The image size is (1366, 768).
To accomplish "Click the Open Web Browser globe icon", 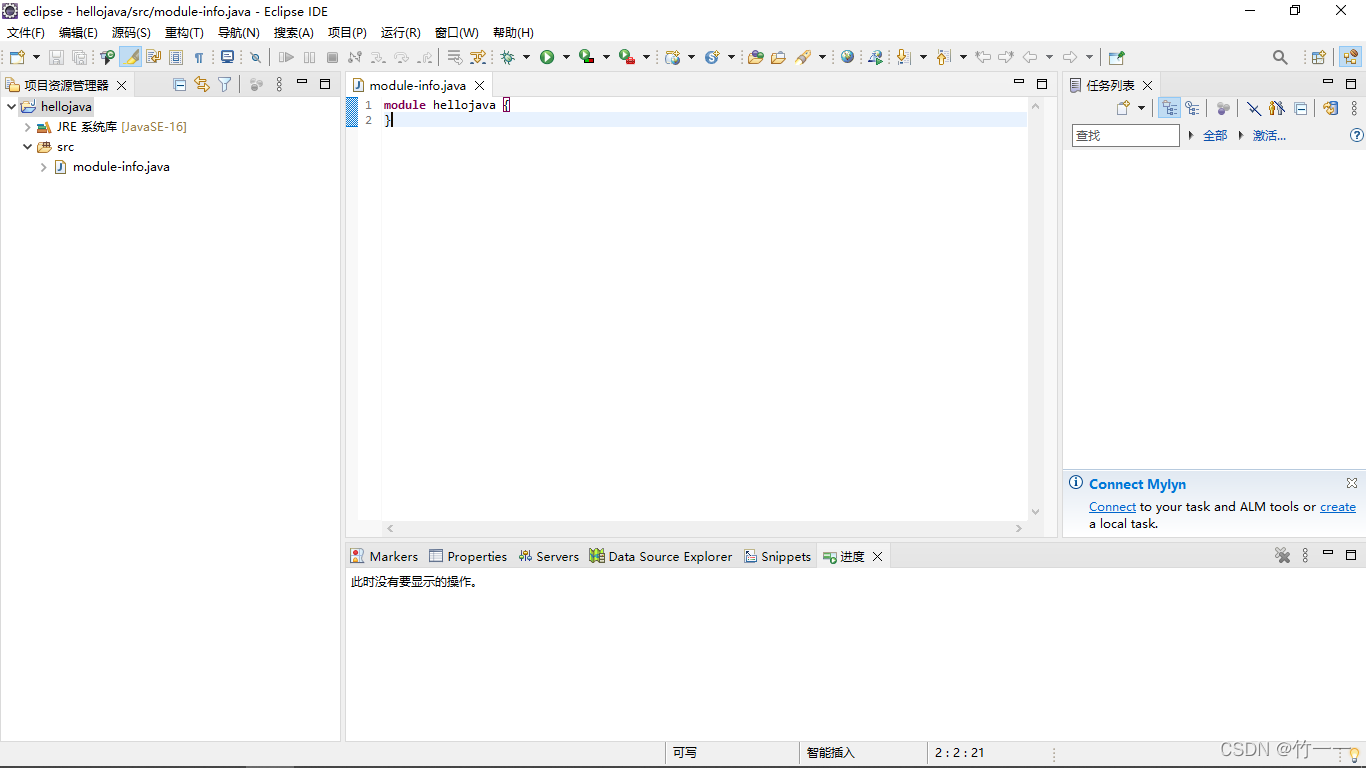I will point(848,57).
